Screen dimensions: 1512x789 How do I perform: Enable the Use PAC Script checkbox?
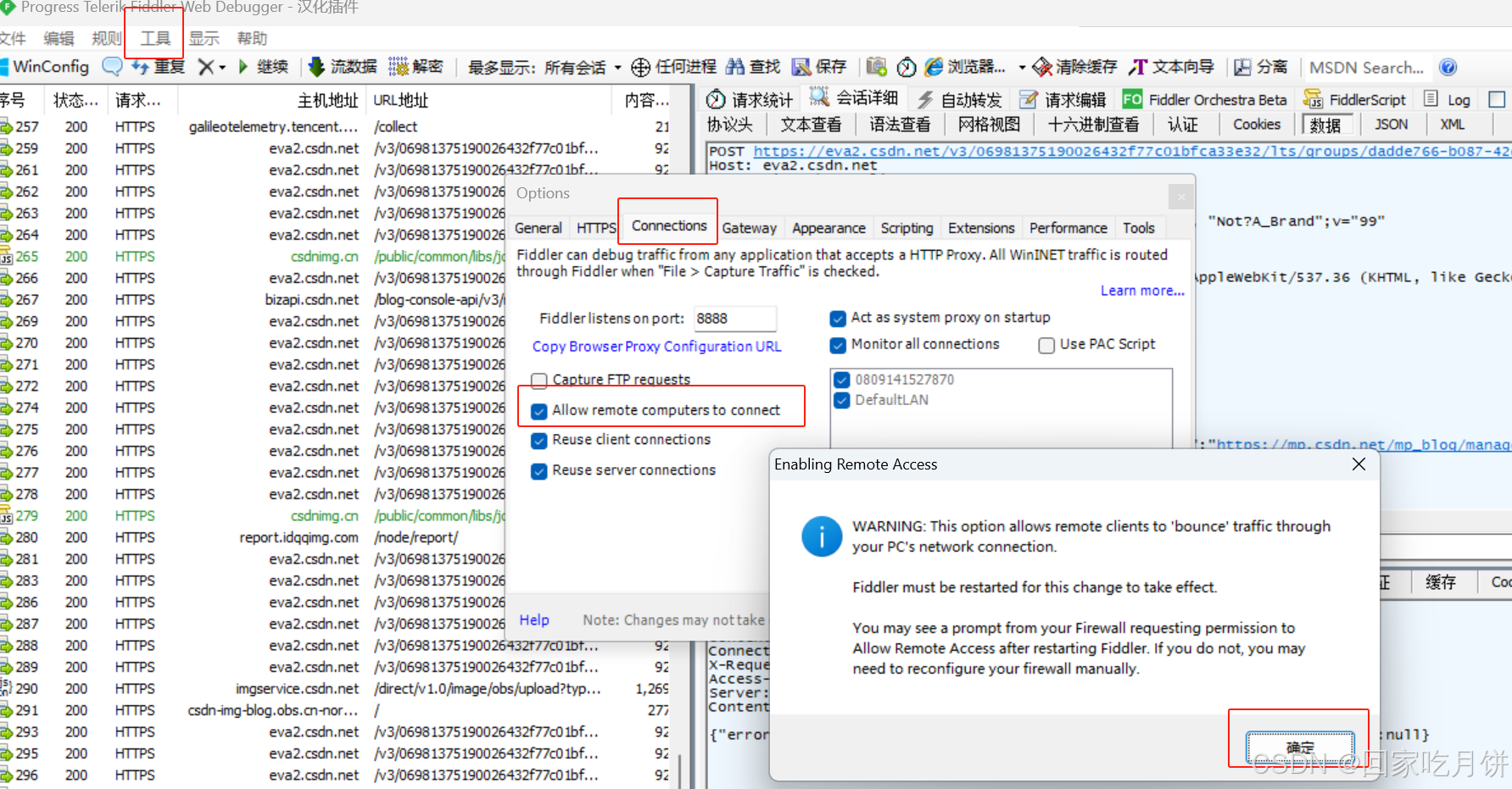click(x=1046, y=345)
